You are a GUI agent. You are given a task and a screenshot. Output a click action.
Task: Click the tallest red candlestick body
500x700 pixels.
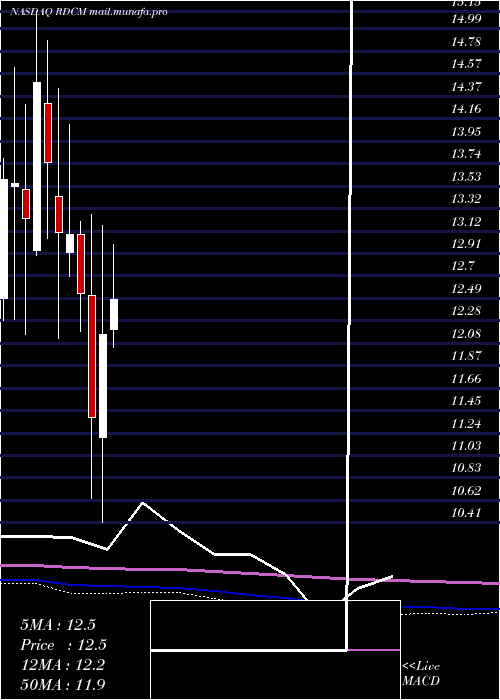point(92,356)
